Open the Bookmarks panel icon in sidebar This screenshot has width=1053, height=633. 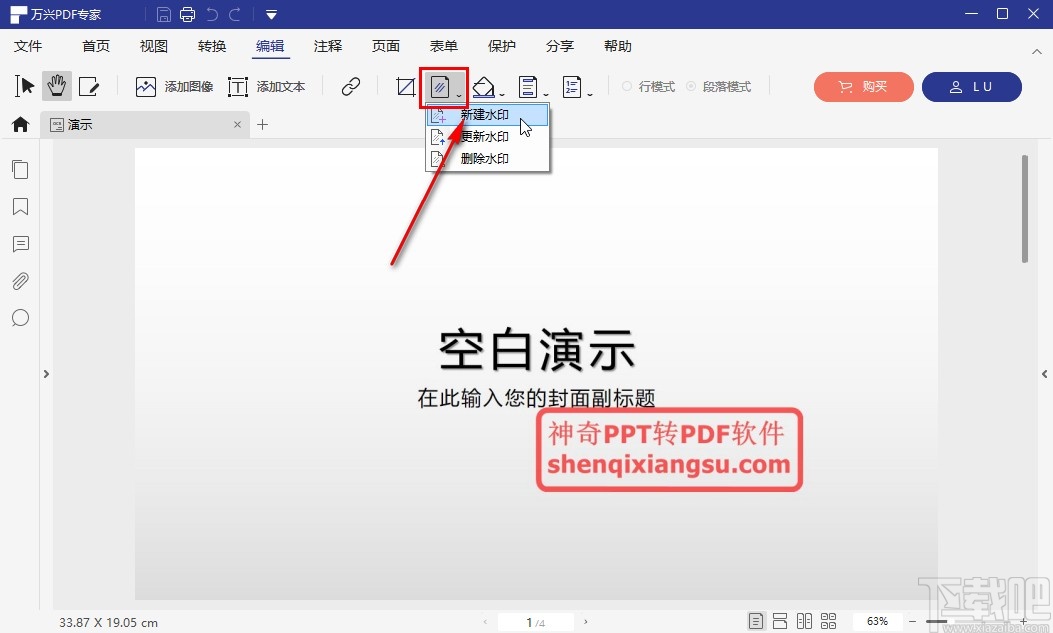pos(20,207)
